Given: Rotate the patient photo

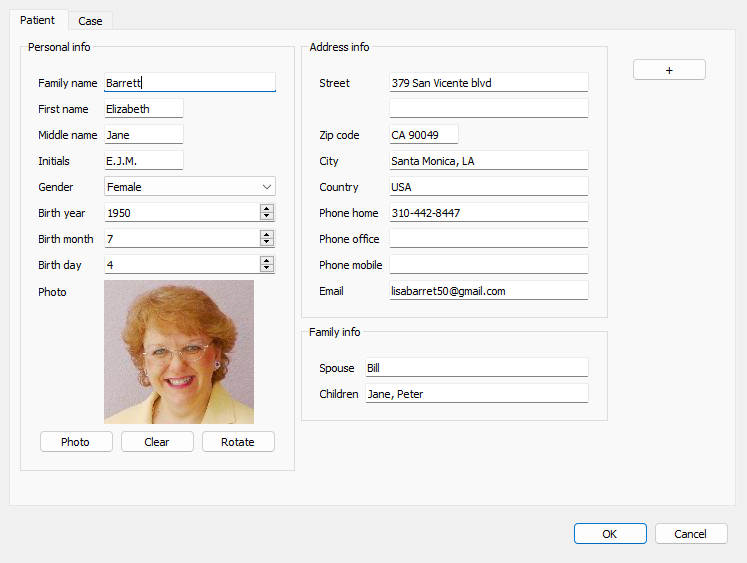Looking at the screenshot, I should pos(238,442).
